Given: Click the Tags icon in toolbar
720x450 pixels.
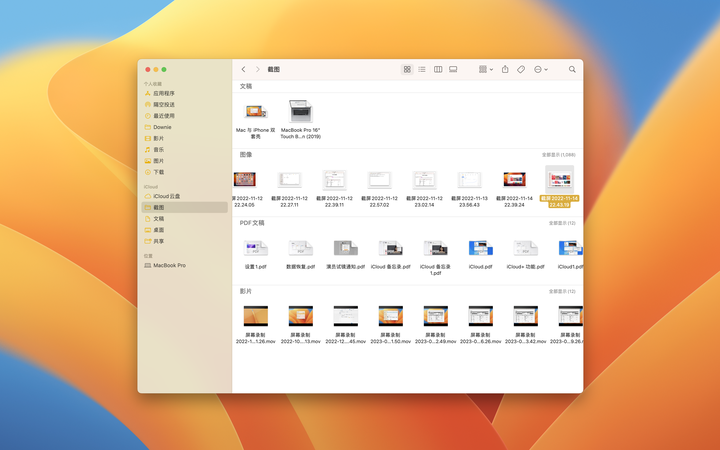Looking at the screenshot, I should pyautogui.click(x=521, y=69).
